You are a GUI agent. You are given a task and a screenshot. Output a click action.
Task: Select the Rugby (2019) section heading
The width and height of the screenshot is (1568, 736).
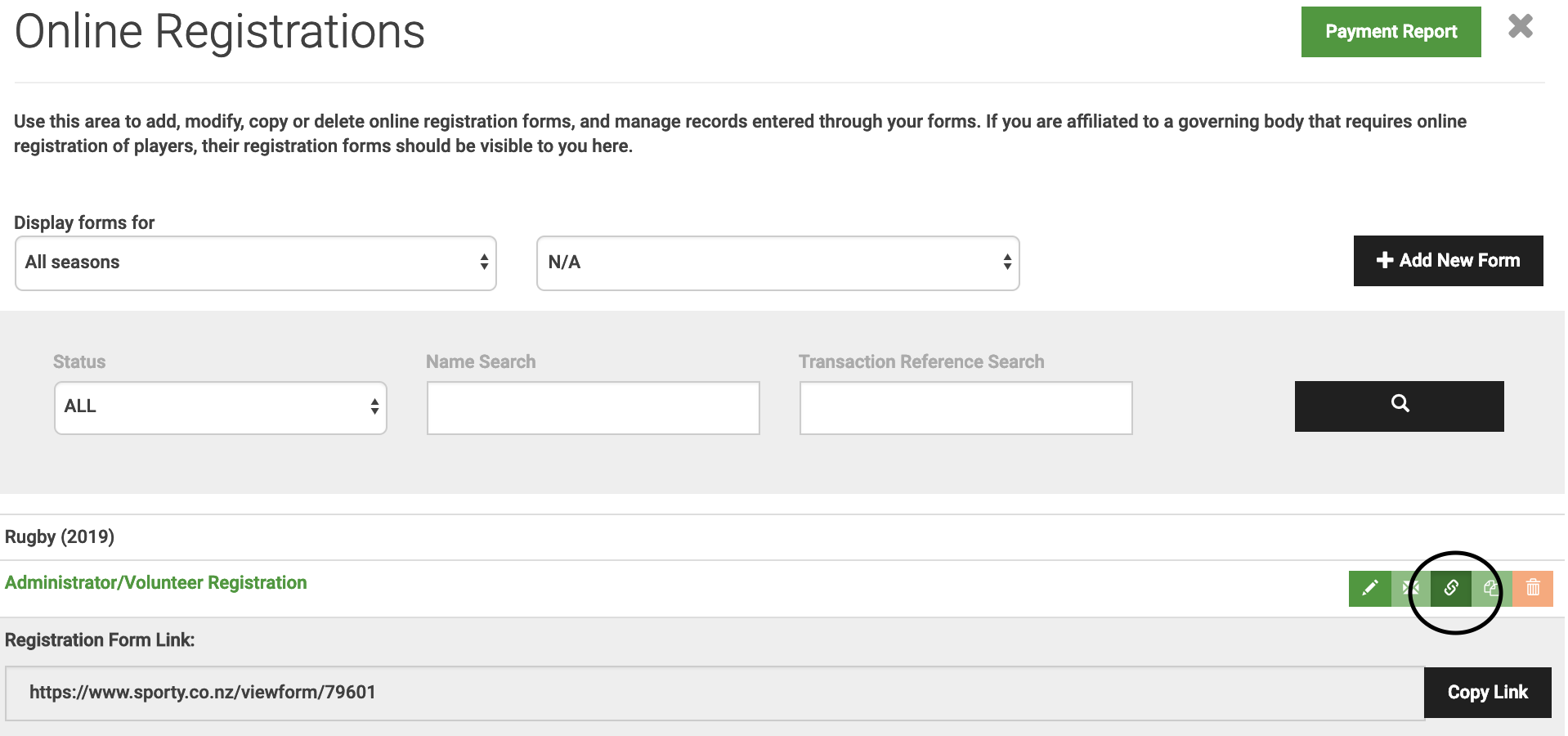click(60, 536)
